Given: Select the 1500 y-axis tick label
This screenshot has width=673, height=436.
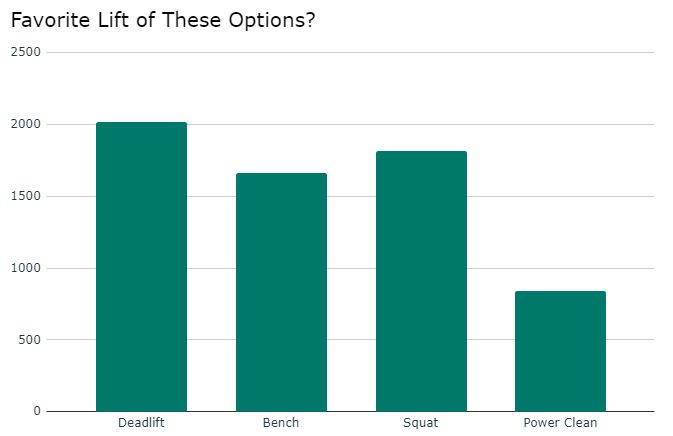Looking at the screenshot, I should [25, 196].
